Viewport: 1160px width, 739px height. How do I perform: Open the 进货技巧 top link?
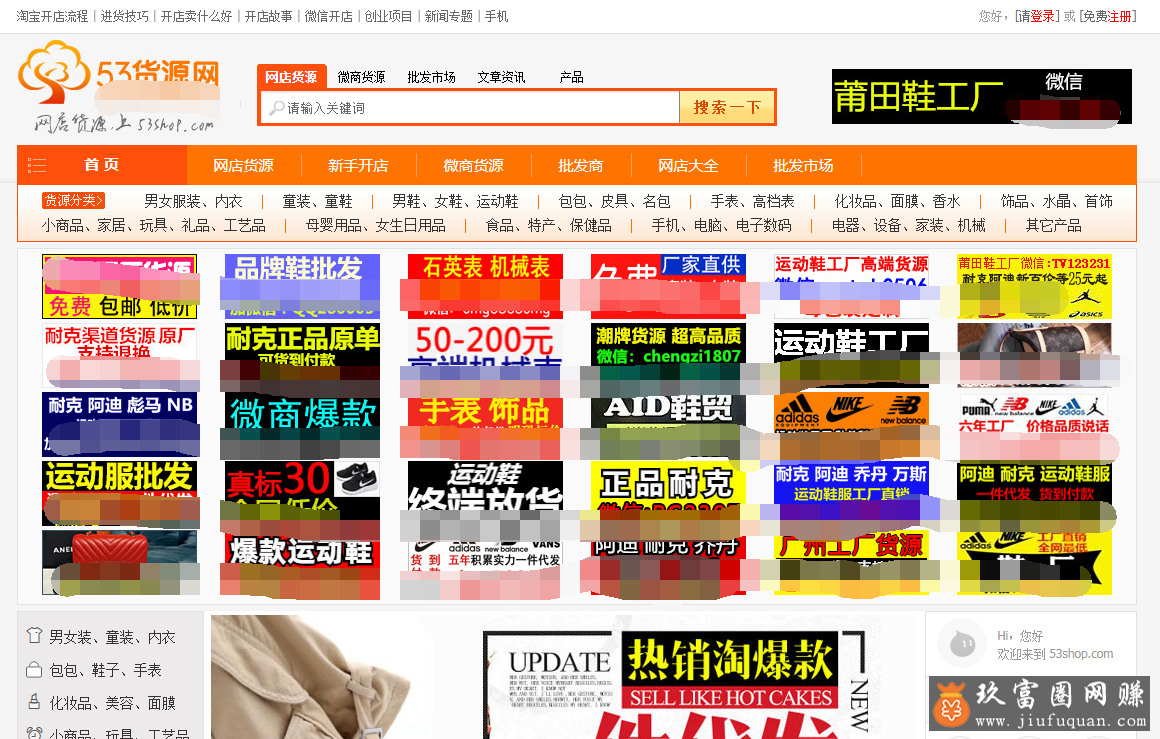124,16
